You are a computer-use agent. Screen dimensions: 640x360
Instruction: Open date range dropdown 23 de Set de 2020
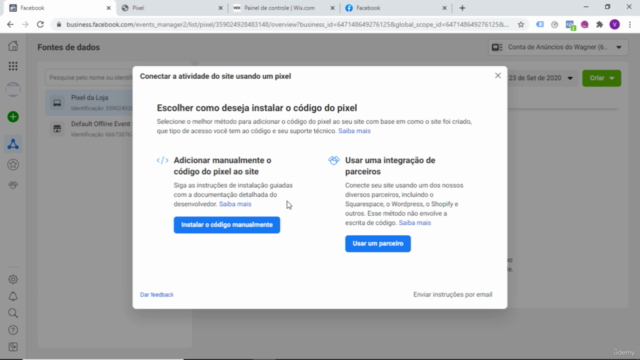[x=540, y=78]
